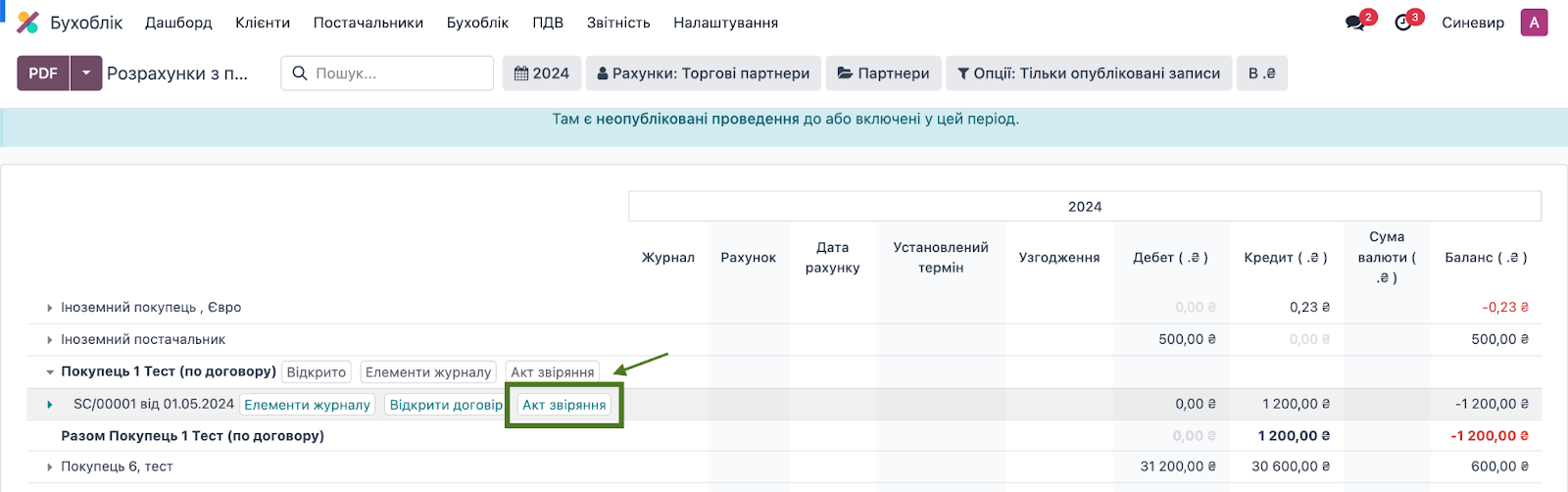Click the 0,23 ₴ credit value
1568x492 pixels.
pos(1310,308)
